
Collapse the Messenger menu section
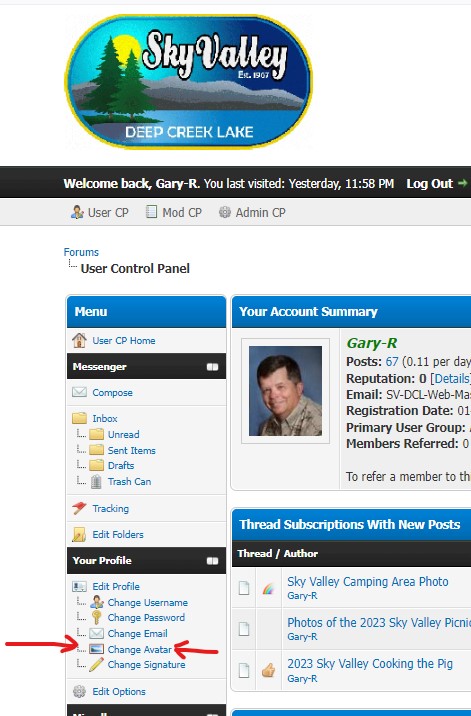click(212, 367)
